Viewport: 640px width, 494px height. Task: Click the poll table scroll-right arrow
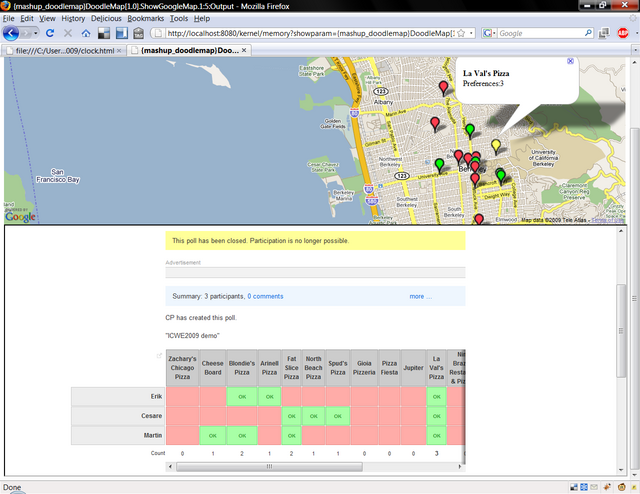pyautogui.click(x=460, y=466)
